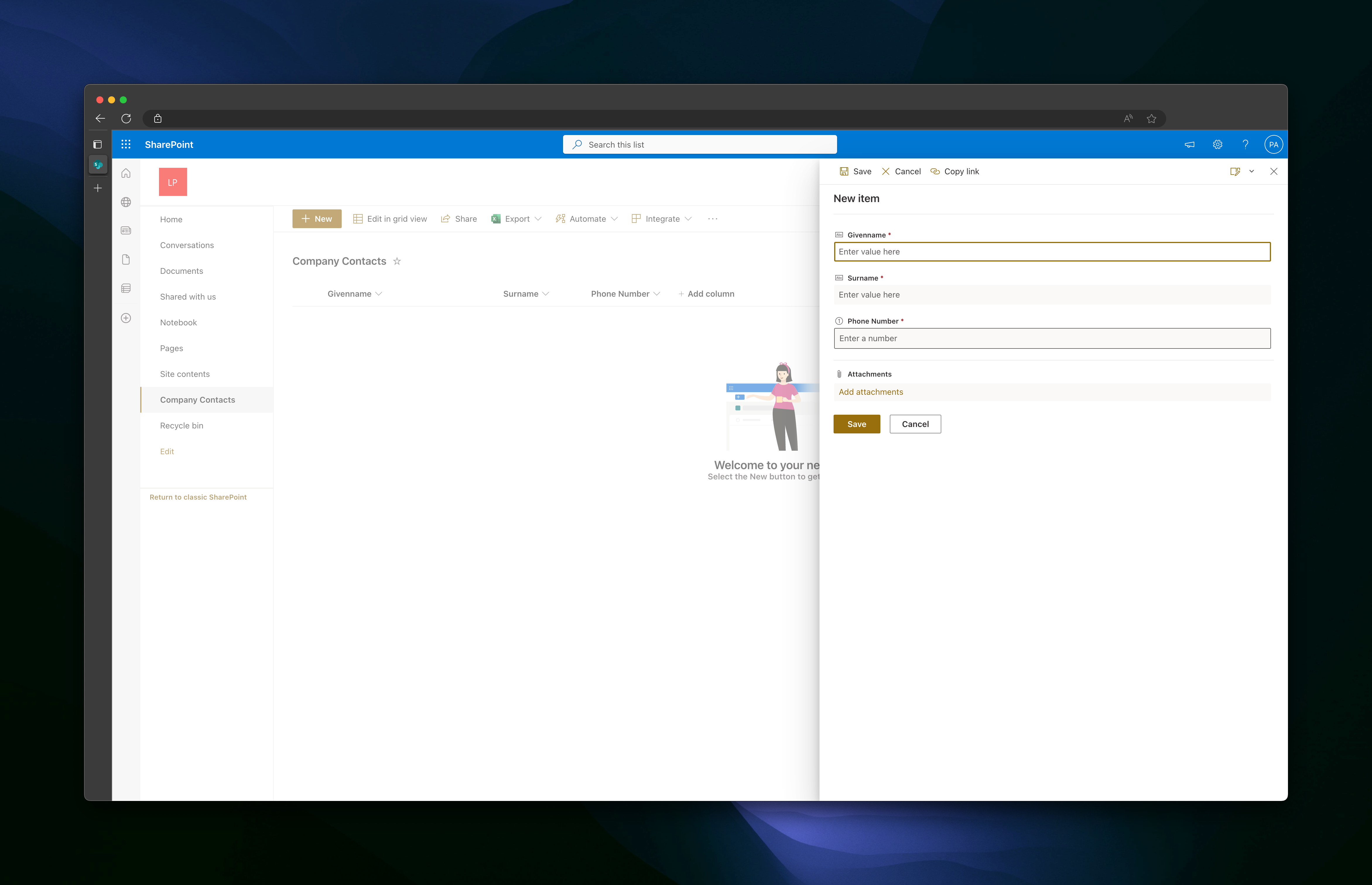The image size is (1372, 885).
Task: Open the browser tab actions panel icon
Action: click(98, 145)
